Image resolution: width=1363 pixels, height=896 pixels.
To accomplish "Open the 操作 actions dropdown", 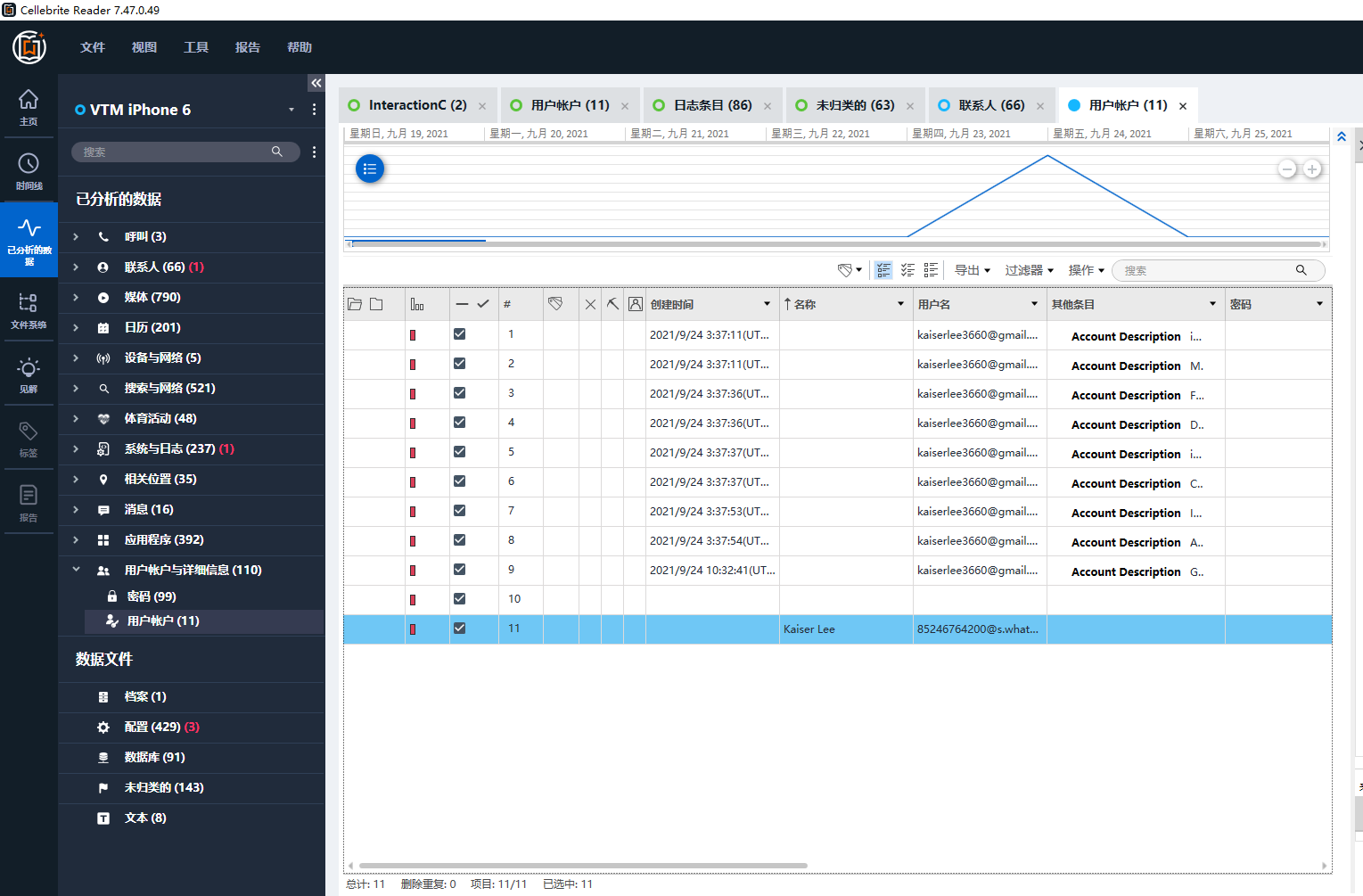I will [1087, 270].
